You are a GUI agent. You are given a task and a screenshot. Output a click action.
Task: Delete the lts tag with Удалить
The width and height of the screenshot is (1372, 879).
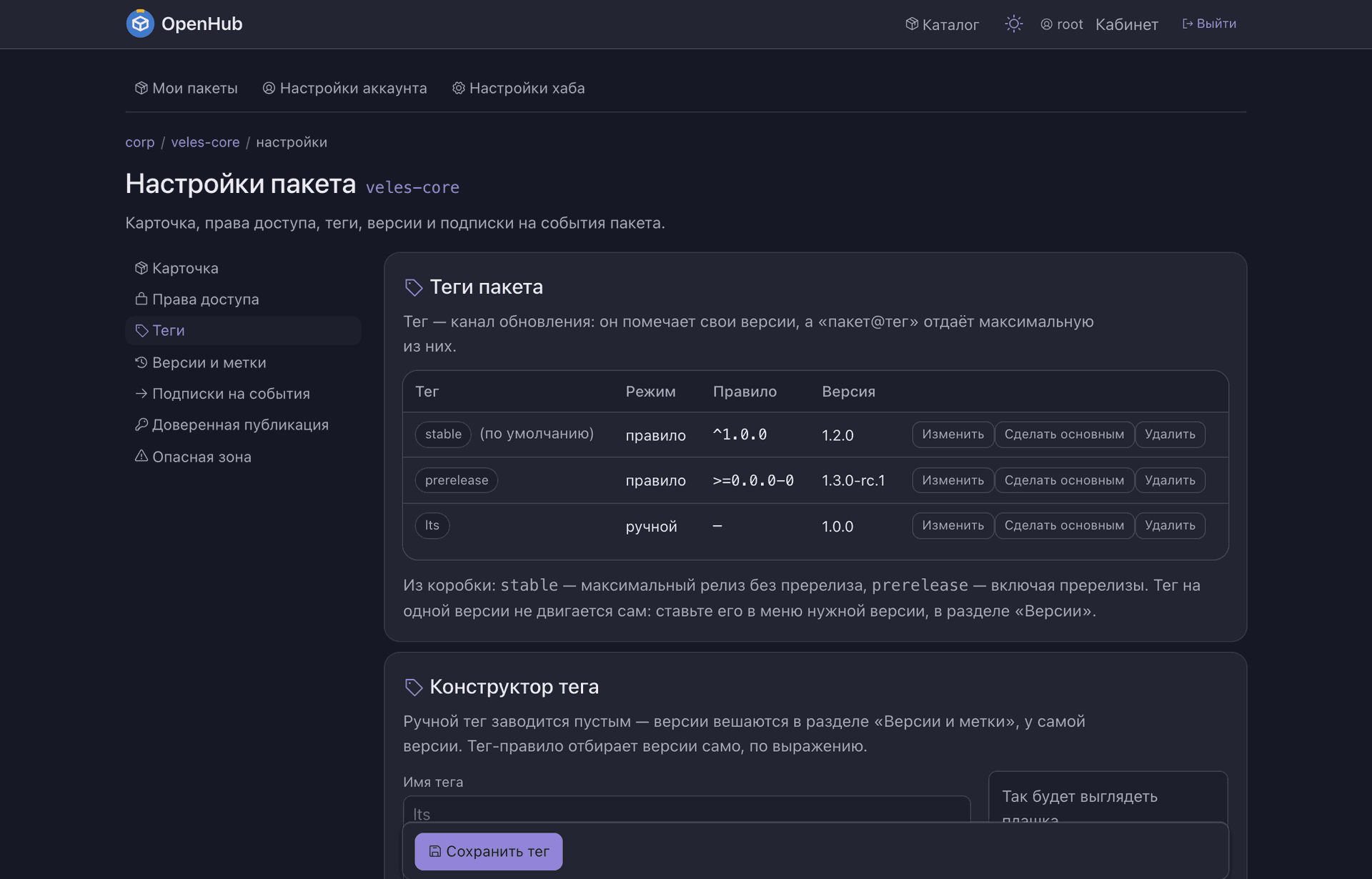[x=1170, y=525]
